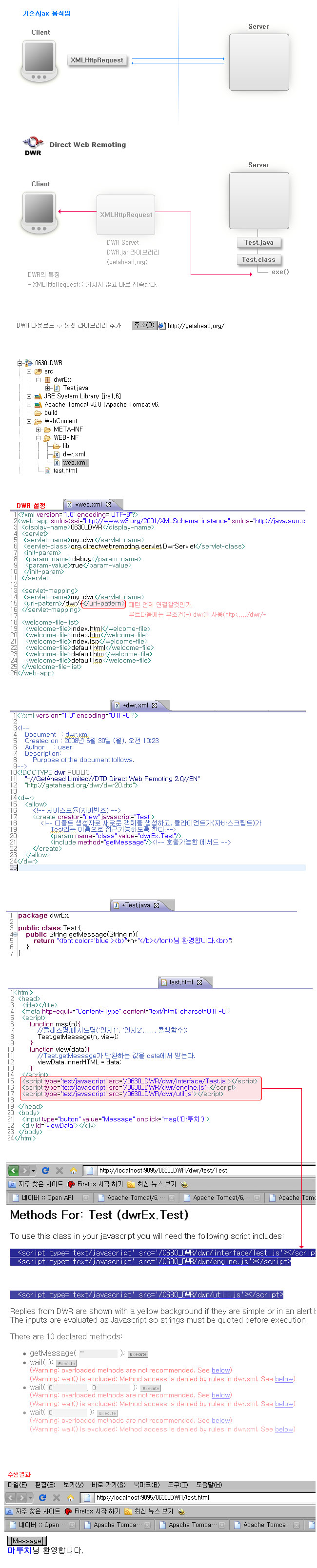This screenshot has width=317, height=1568.
Task: Open 바로 가기(S) menu
Action: [x=108, y=1485]
